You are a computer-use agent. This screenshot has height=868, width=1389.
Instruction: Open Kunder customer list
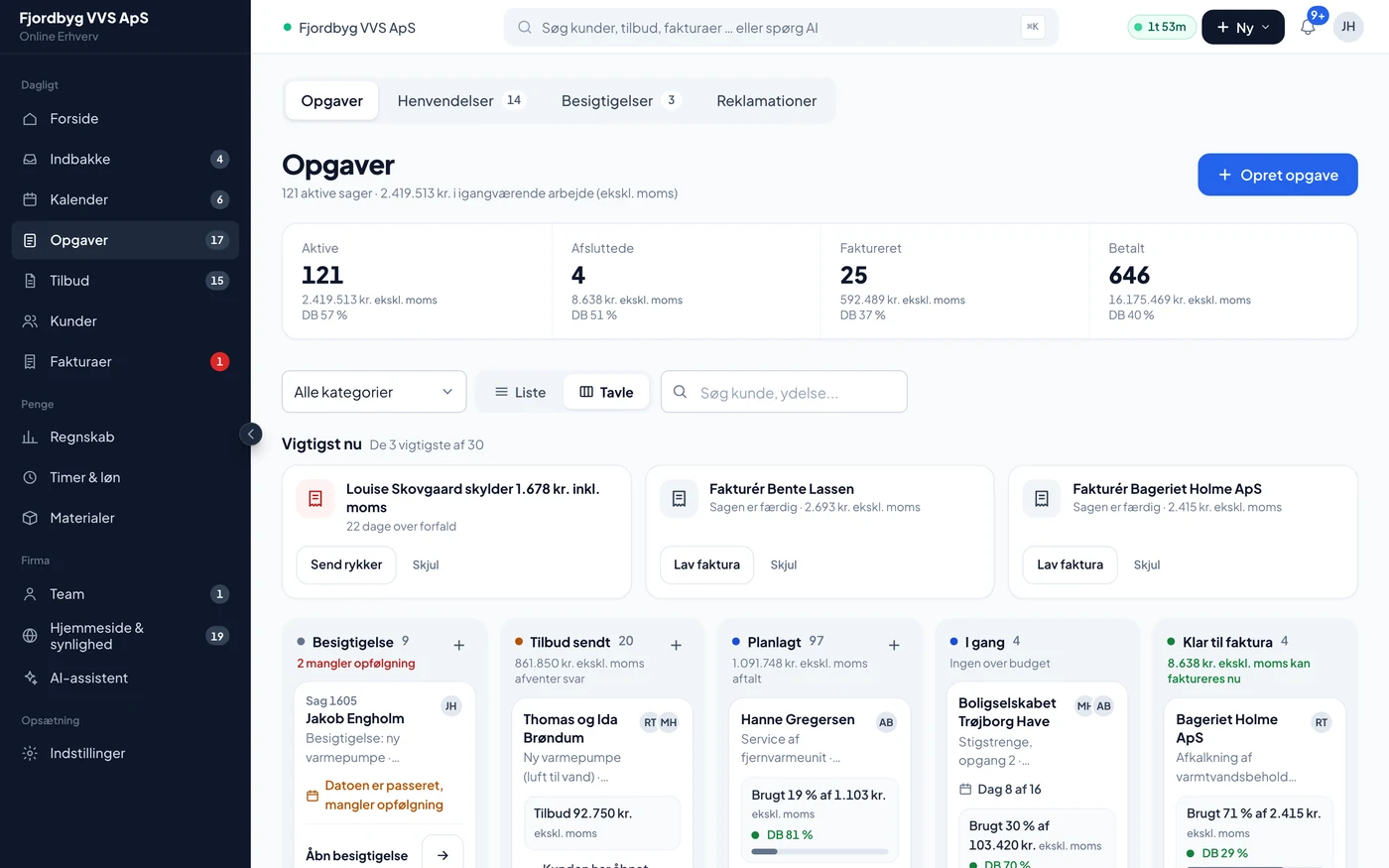[125, 321]
